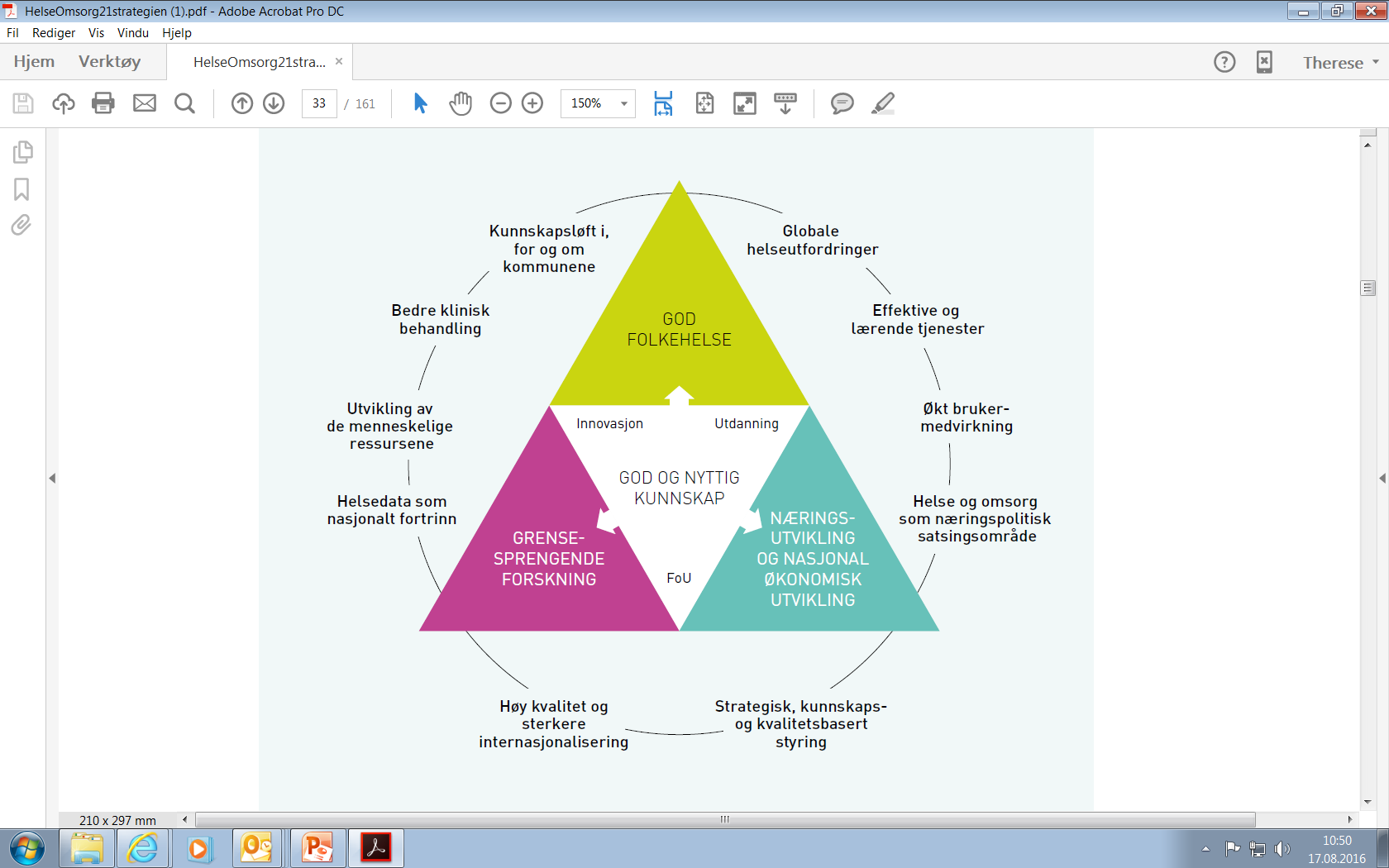Click the system tray volume icon
This screenshot has height=868, width=1389.
pyautogui.click(x=1282, y=849)
